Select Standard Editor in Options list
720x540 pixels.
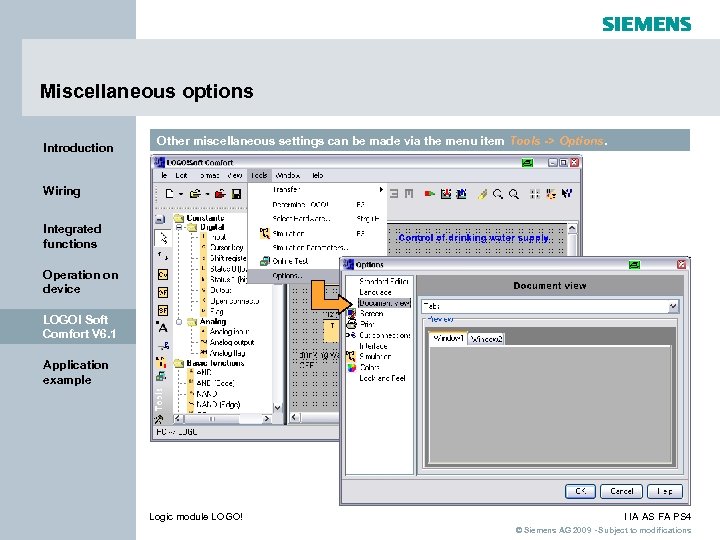(x=384, y=281)
